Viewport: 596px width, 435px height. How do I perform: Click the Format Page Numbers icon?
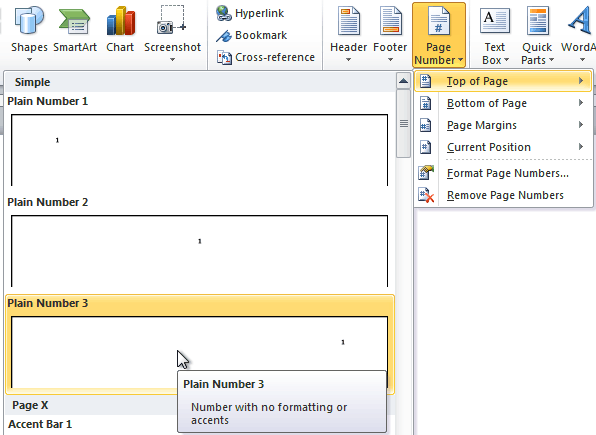426,173
